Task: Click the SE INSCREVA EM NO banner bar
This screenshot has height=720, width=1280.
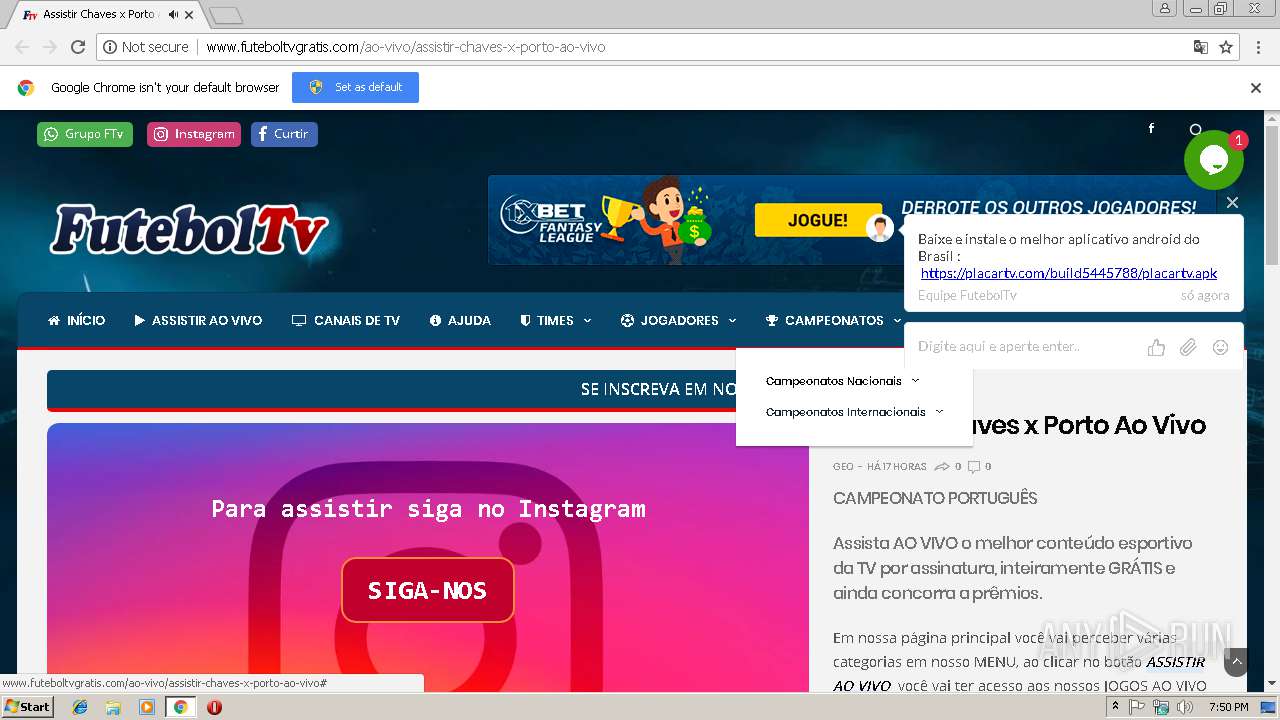Action: 391,390
